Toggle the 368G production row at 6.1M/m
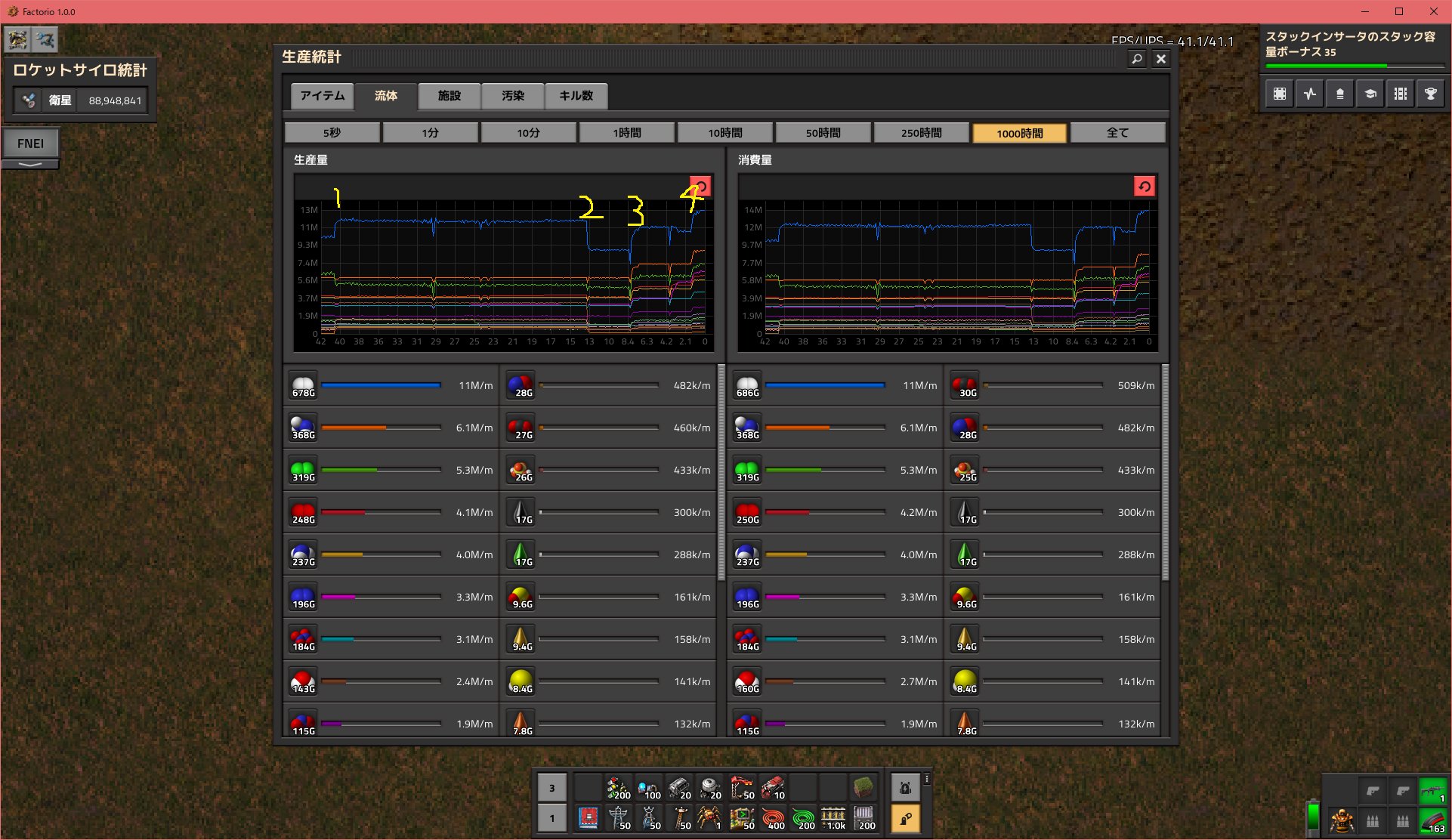This screenshot has width=1452, height=840. pyautogui.click(x=391, y=428)
